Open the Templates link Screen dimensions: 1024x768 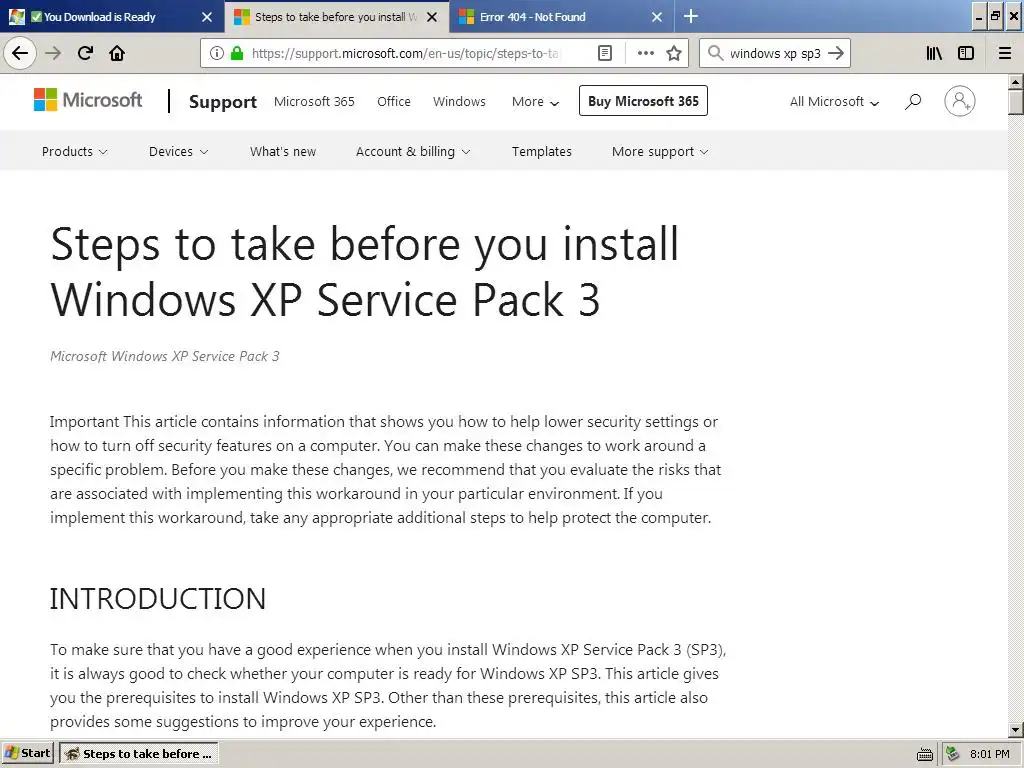(541, 152)
